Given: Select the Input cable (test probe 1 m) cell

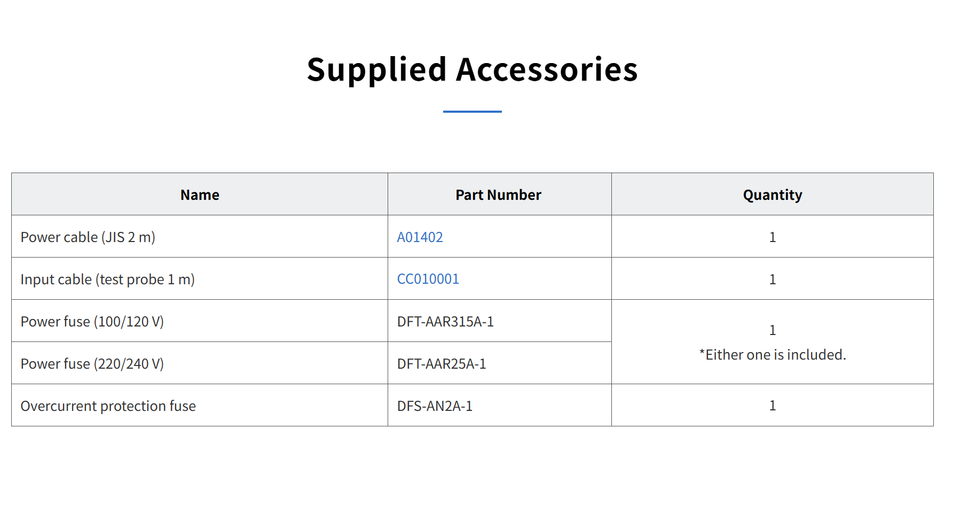Looking at the screenshot, I should pyautogui.click(x=200, y=279).
